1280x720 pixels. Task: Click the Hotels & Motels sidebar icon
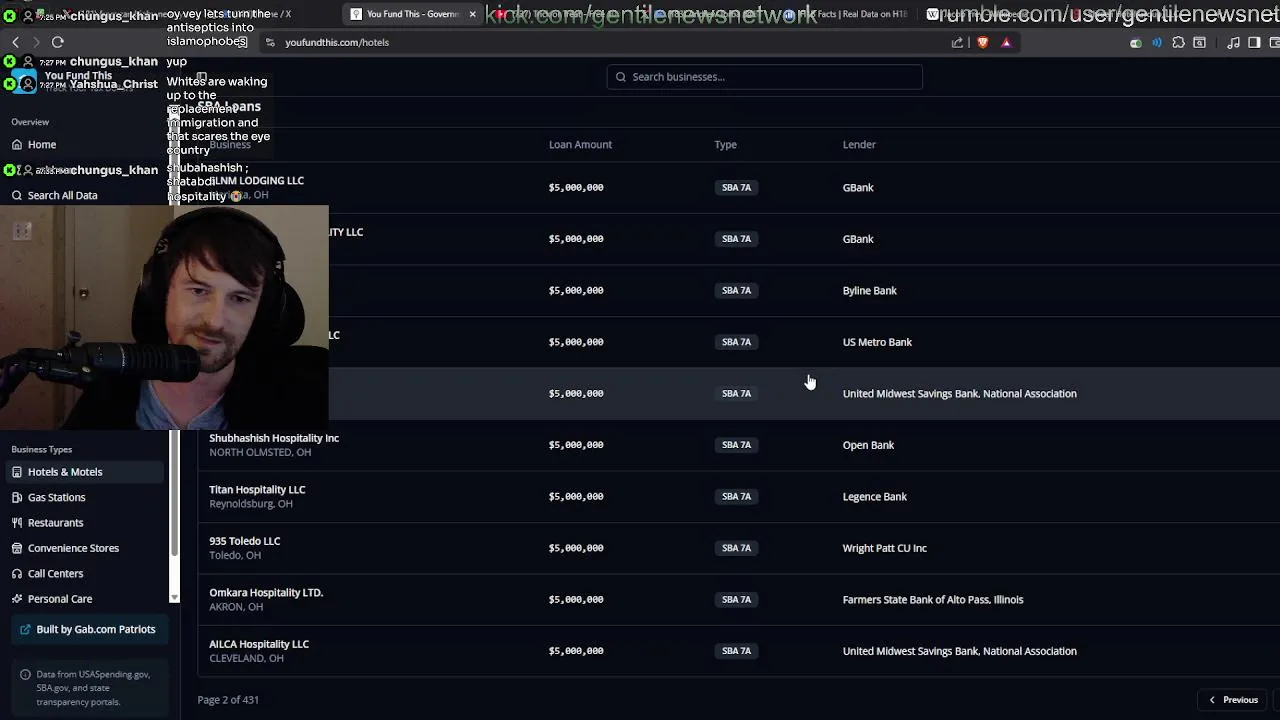click(17, 472)
